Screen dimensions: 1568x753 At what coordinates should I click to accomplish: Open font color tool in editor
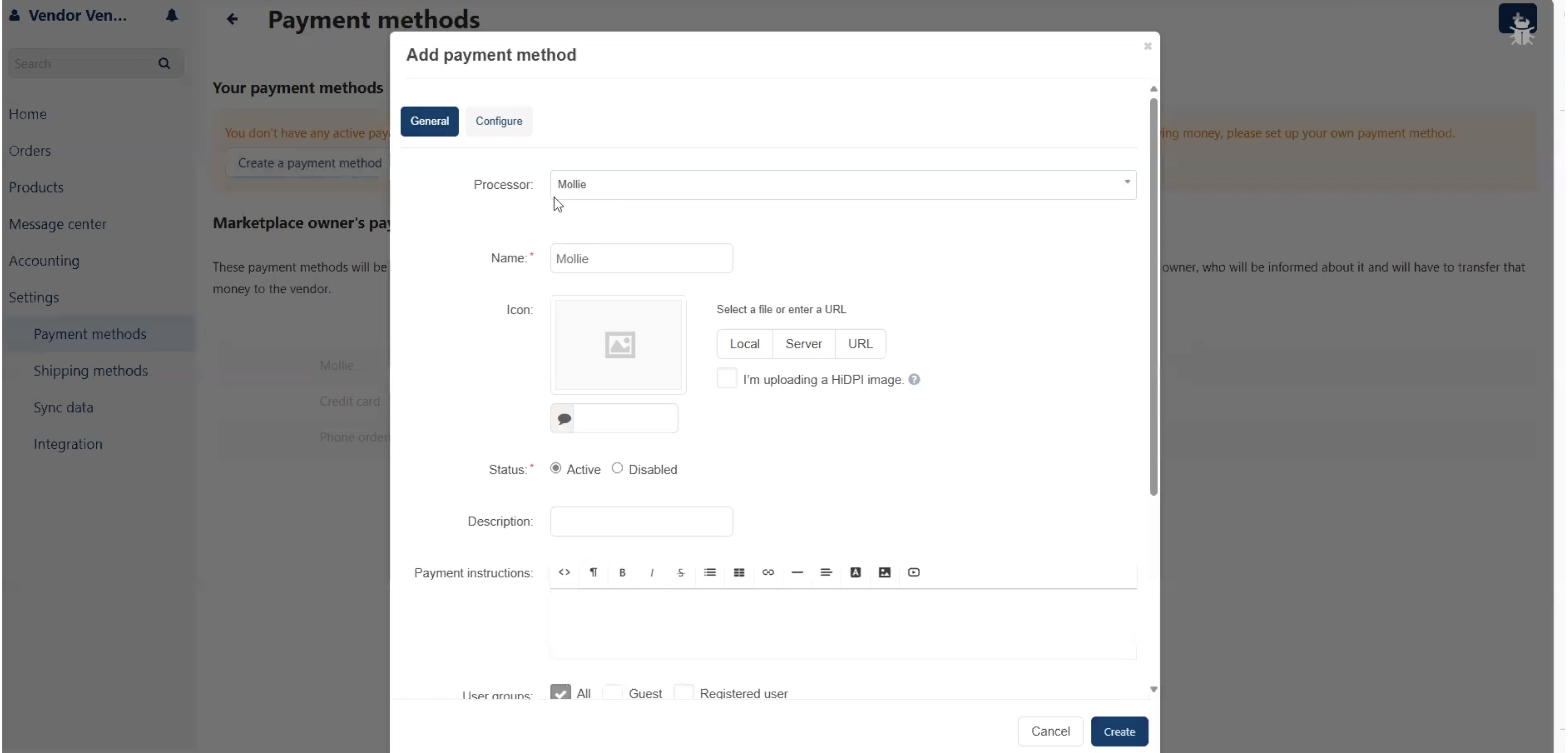[x=855, y=572]
